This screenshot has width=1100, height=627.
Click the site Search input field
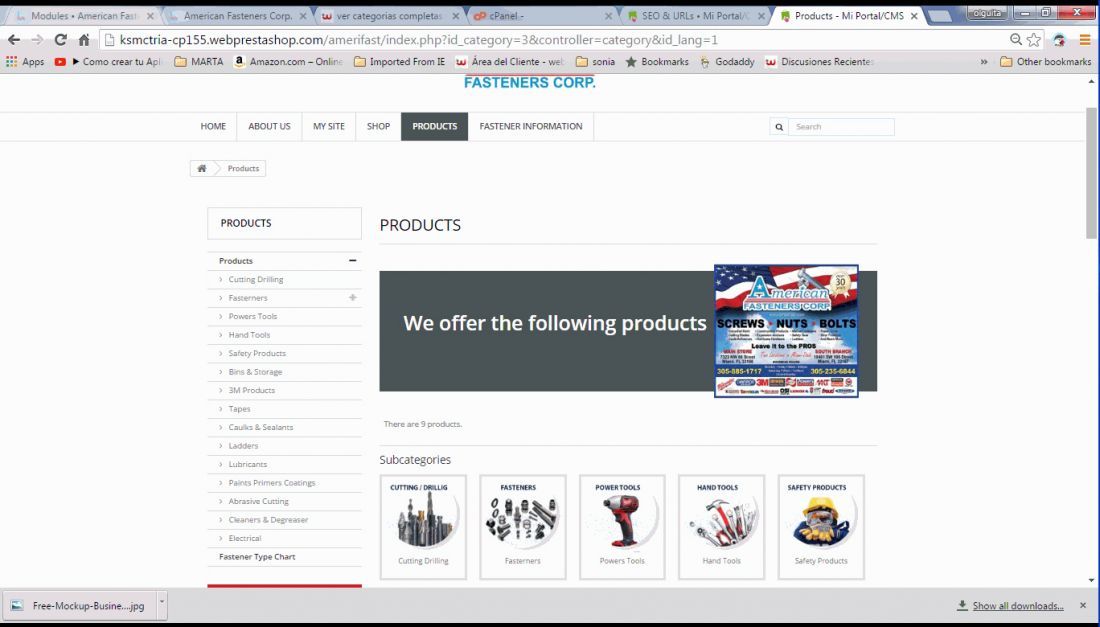coord(841,127)
